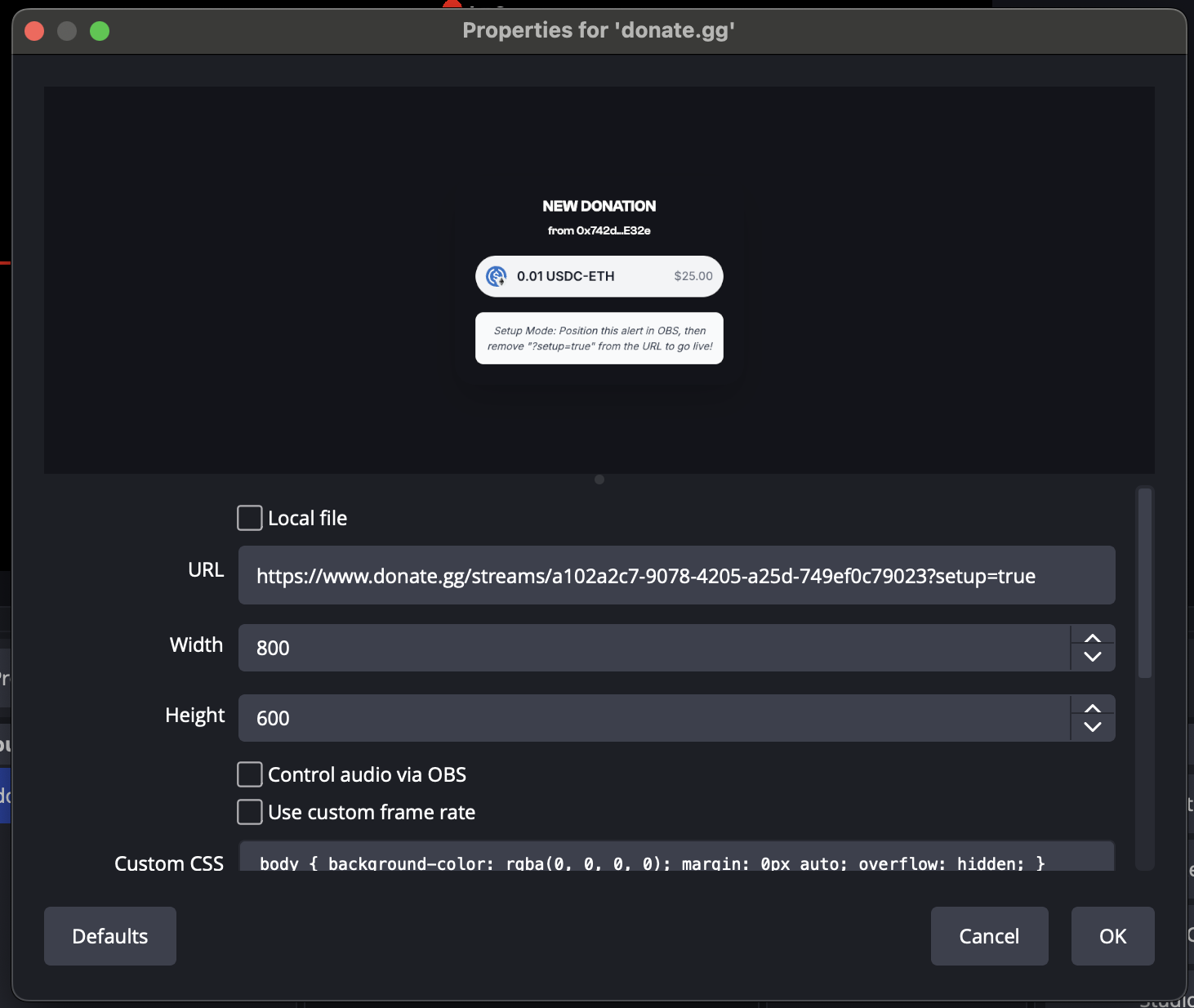Click the Cancel button
This screenshot has height=1008, width=1194.
click(989, 936)
